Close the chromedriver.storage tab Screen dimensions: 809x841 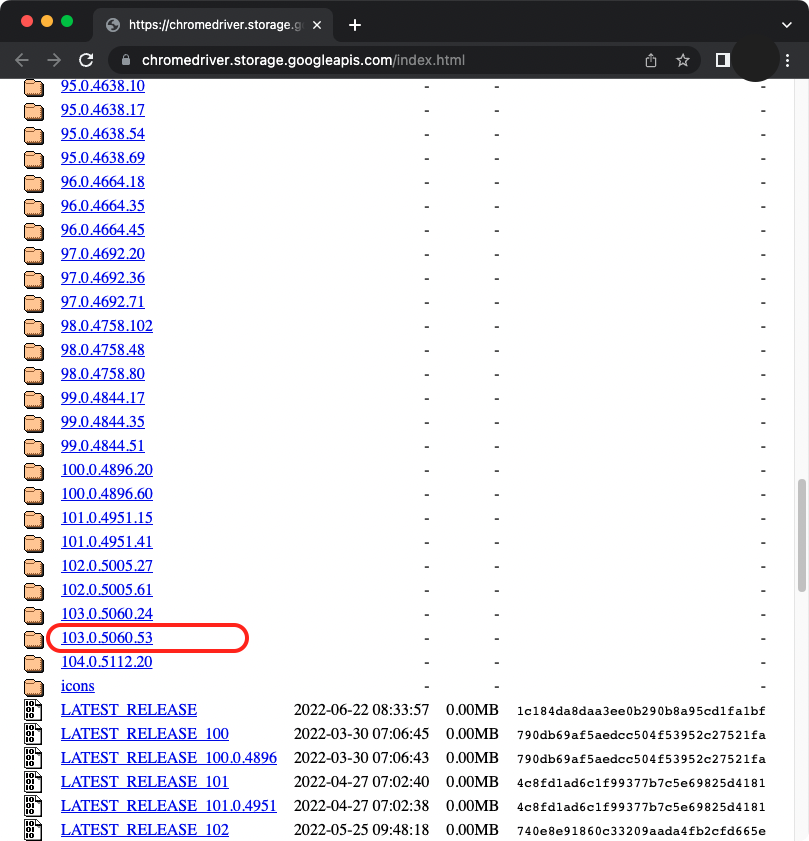317,25
